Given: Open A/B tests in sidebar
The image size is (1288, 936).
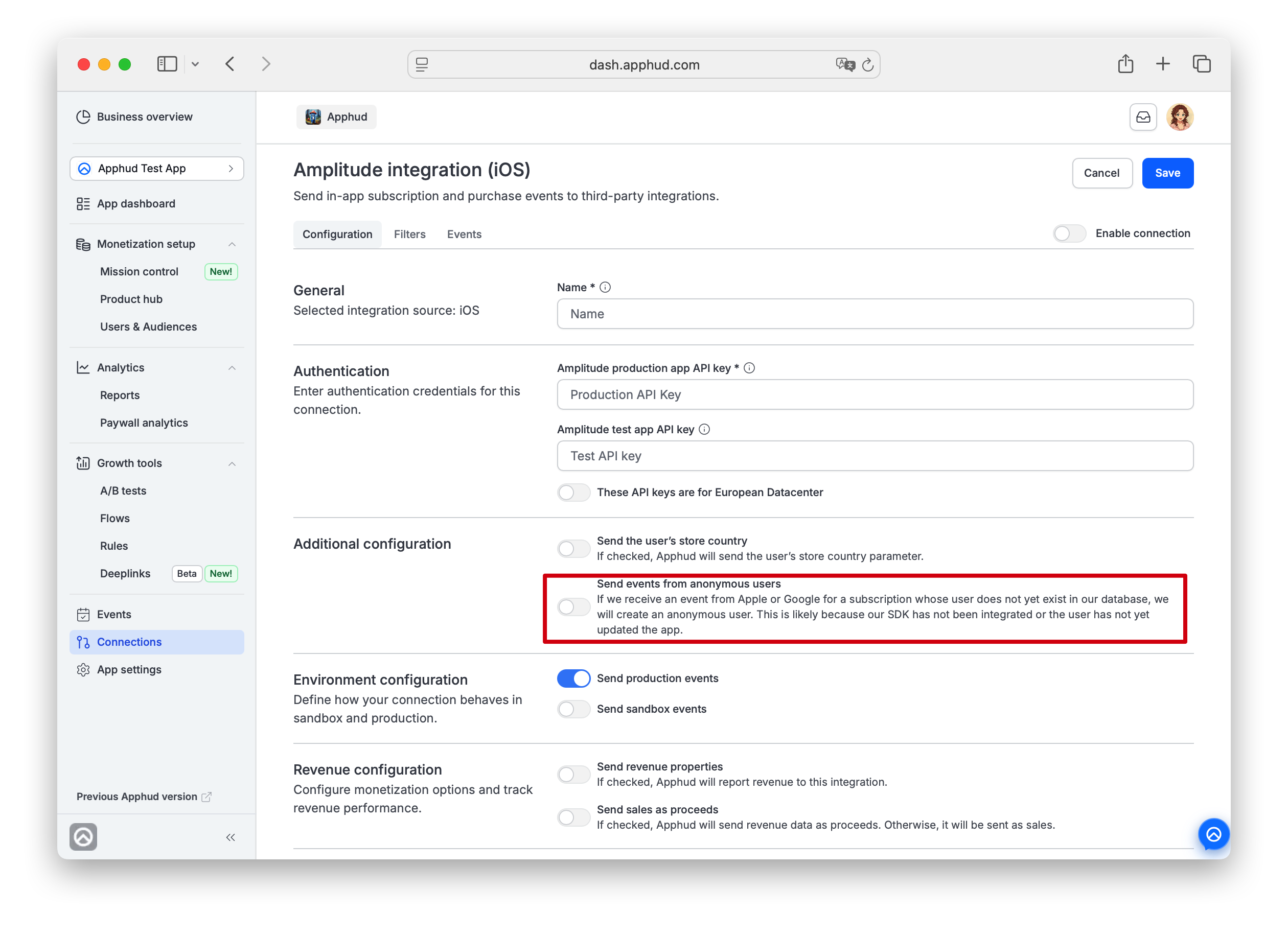Looking at the screenshot, I should click(123, 490).
